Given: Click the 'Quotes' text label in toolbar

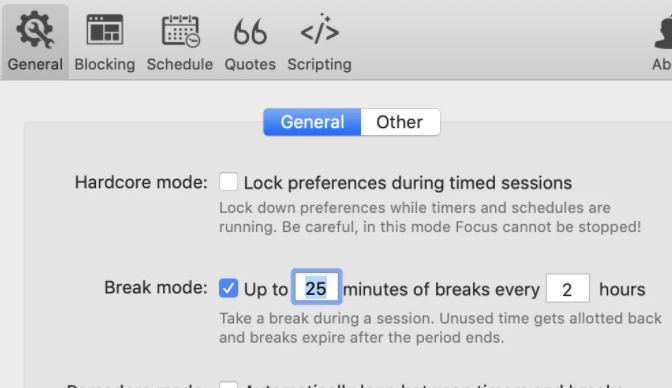Looking at the screenshot, I should pyautogui.click(x=250, y=64).
